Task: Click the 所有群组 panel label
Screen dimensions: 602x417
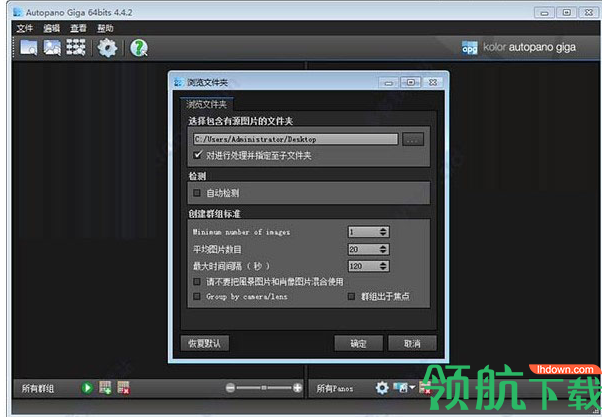Action: (38, 388)
